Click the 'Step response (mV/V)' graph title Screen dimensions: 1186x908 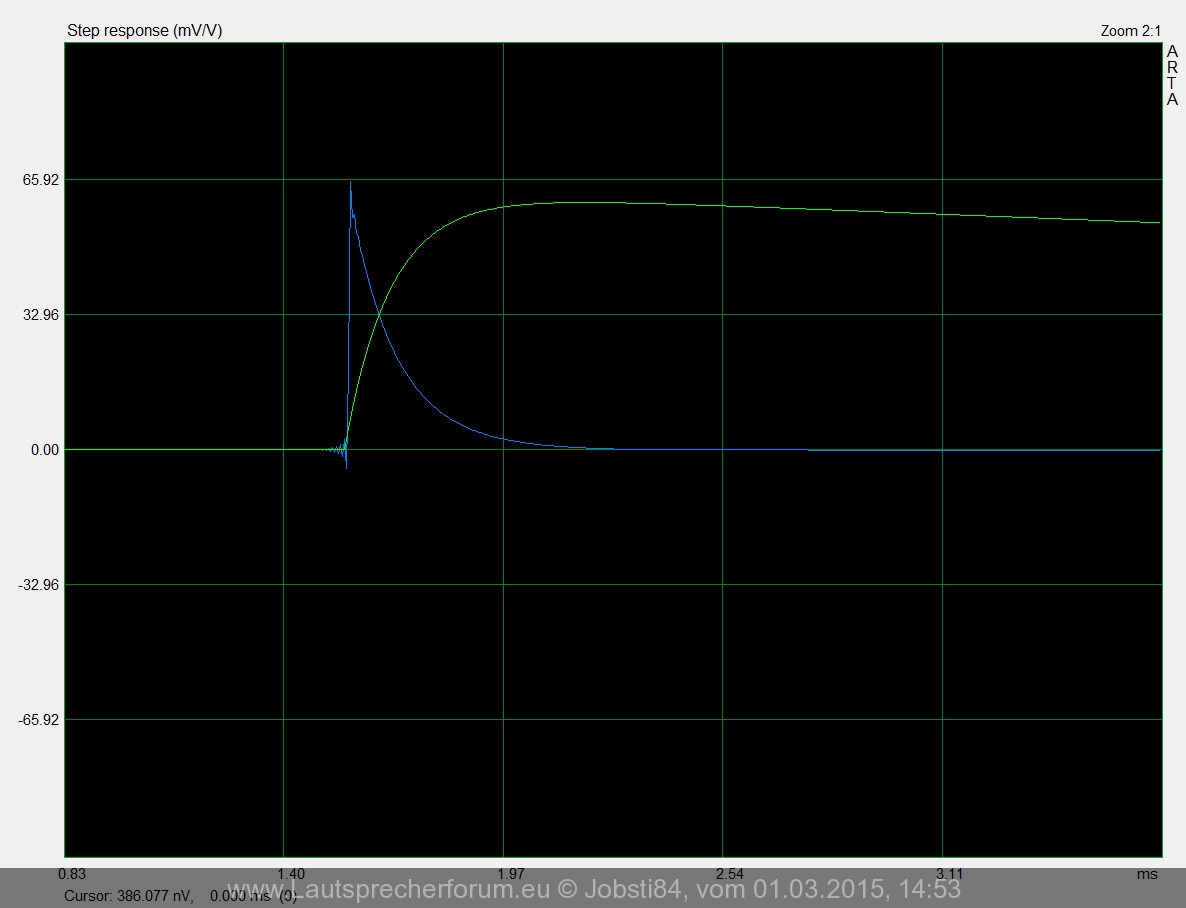coord(144,31)
